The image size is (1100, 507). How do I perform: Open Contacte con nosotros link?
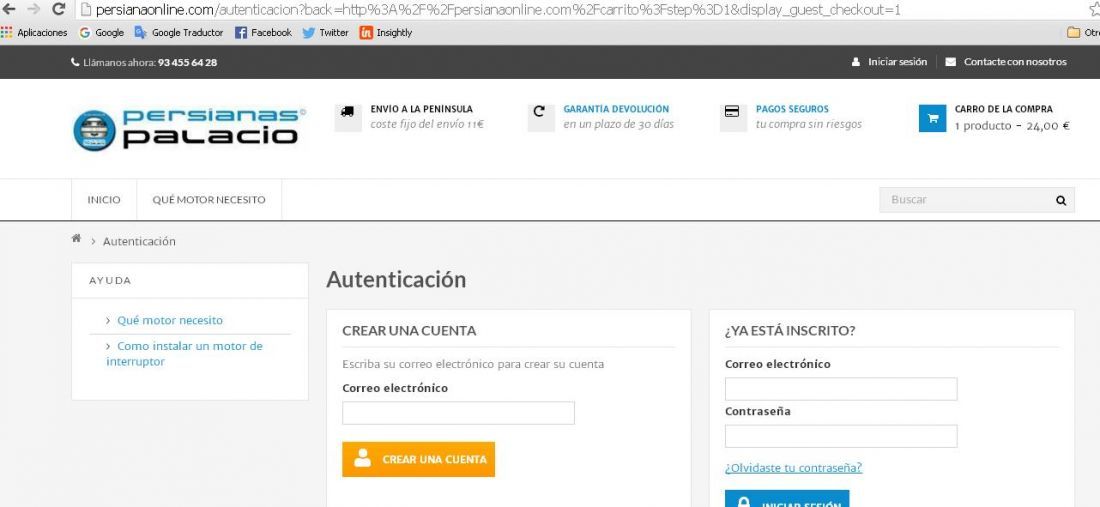point(1006,62)
